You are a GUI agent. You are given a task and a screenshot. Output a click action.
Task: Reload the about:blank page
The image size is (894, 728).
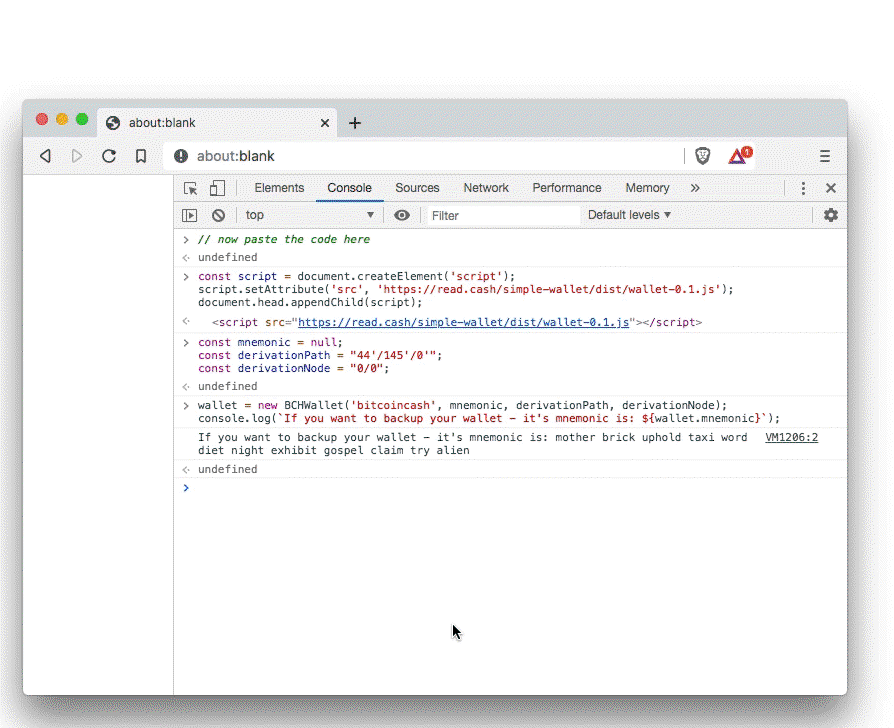point(109,156)
